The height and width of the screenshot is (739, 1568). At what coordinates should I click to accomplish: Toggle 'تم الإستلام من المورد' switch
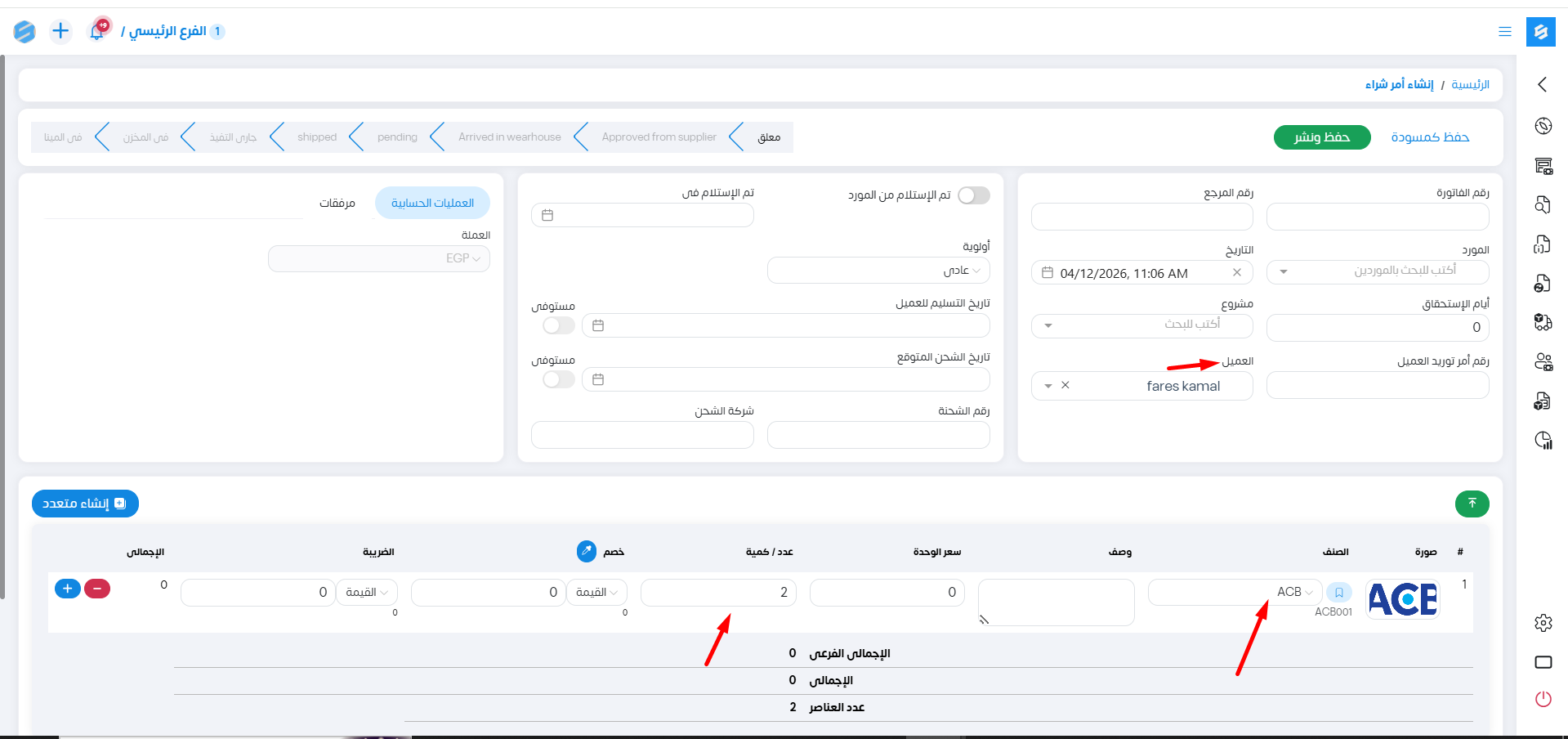tap(973, 195)
